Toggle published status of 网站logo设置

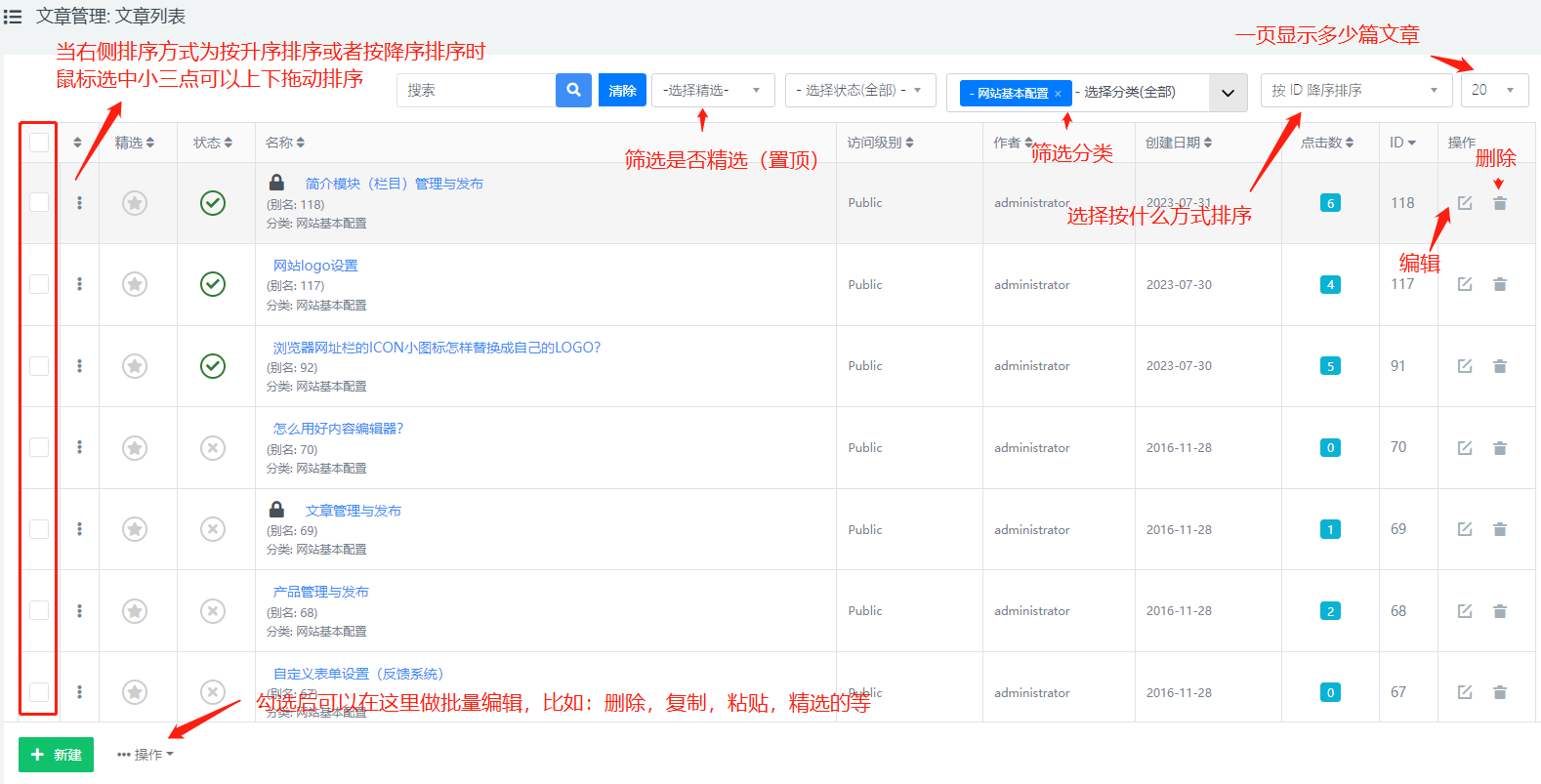213,284
